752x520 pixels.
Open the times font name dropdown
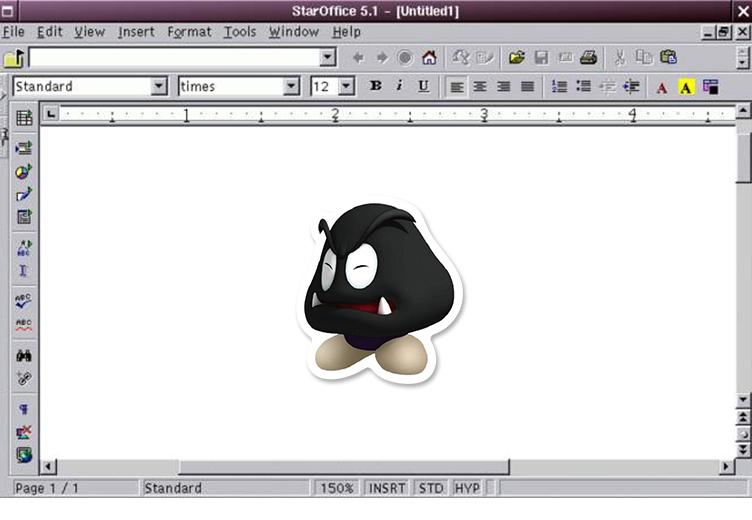[291, 87]
